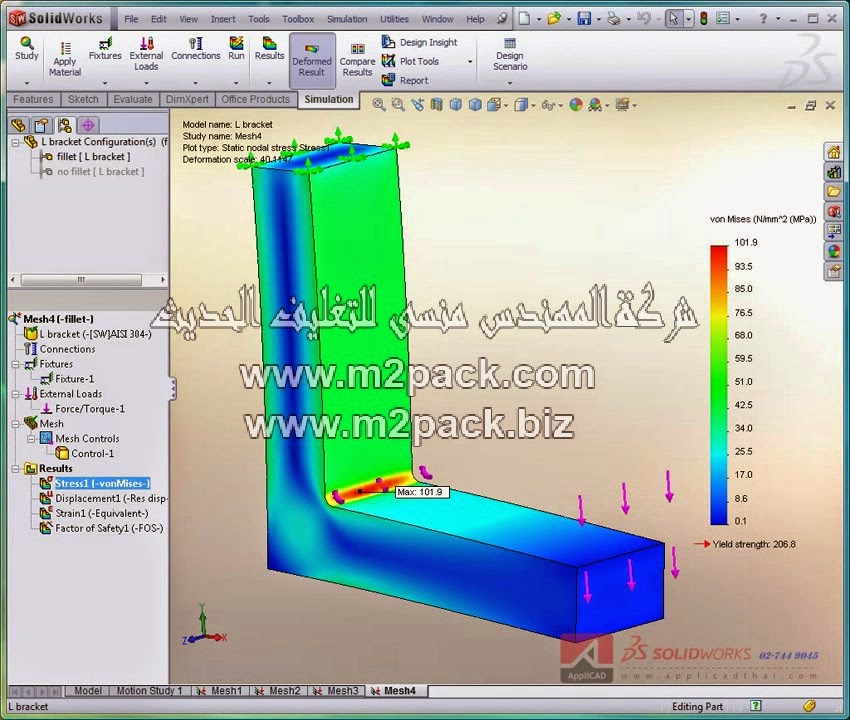Open Compare Results

pos(357,60)
